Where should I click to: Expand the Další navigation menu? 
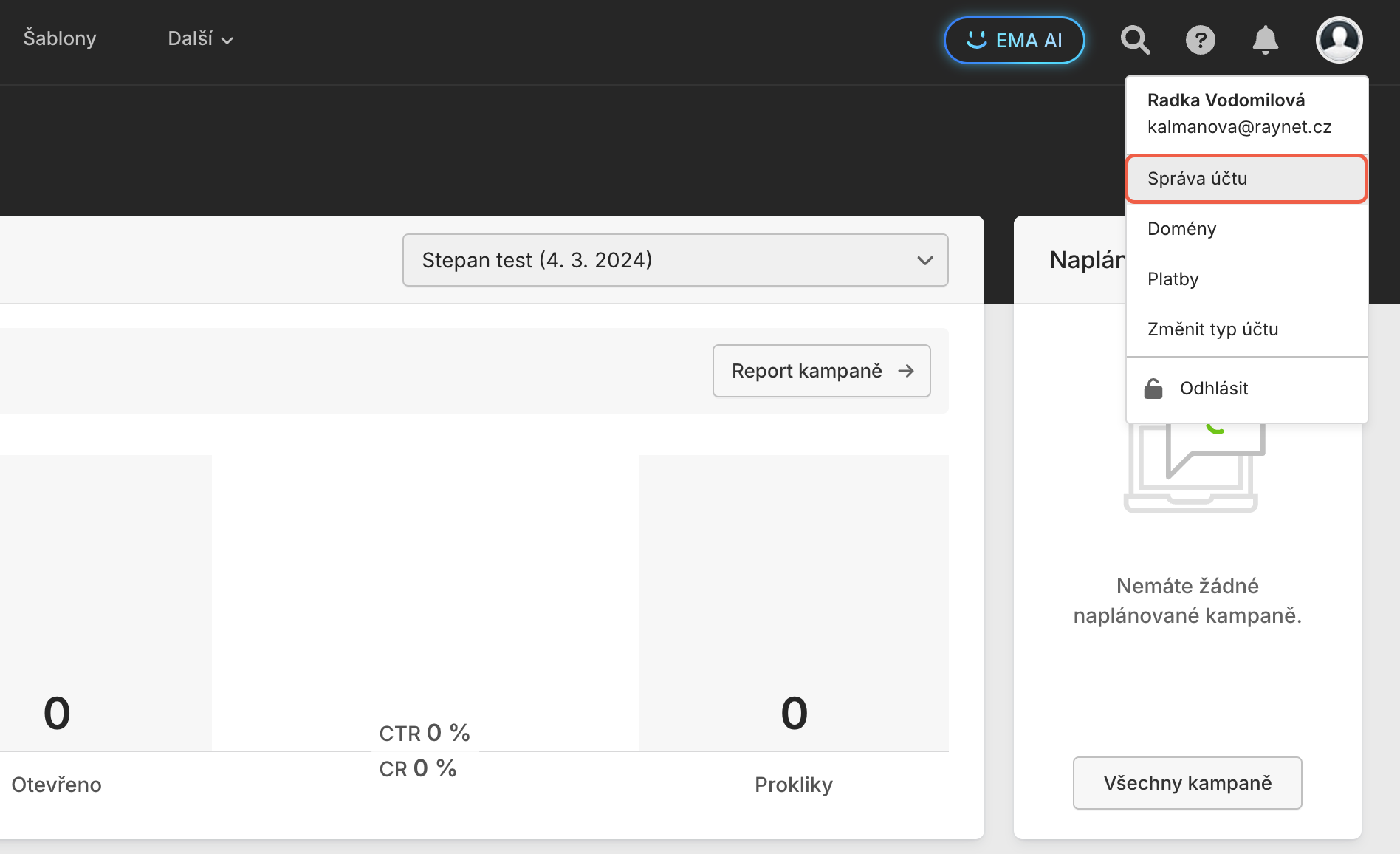coord(200,38)
